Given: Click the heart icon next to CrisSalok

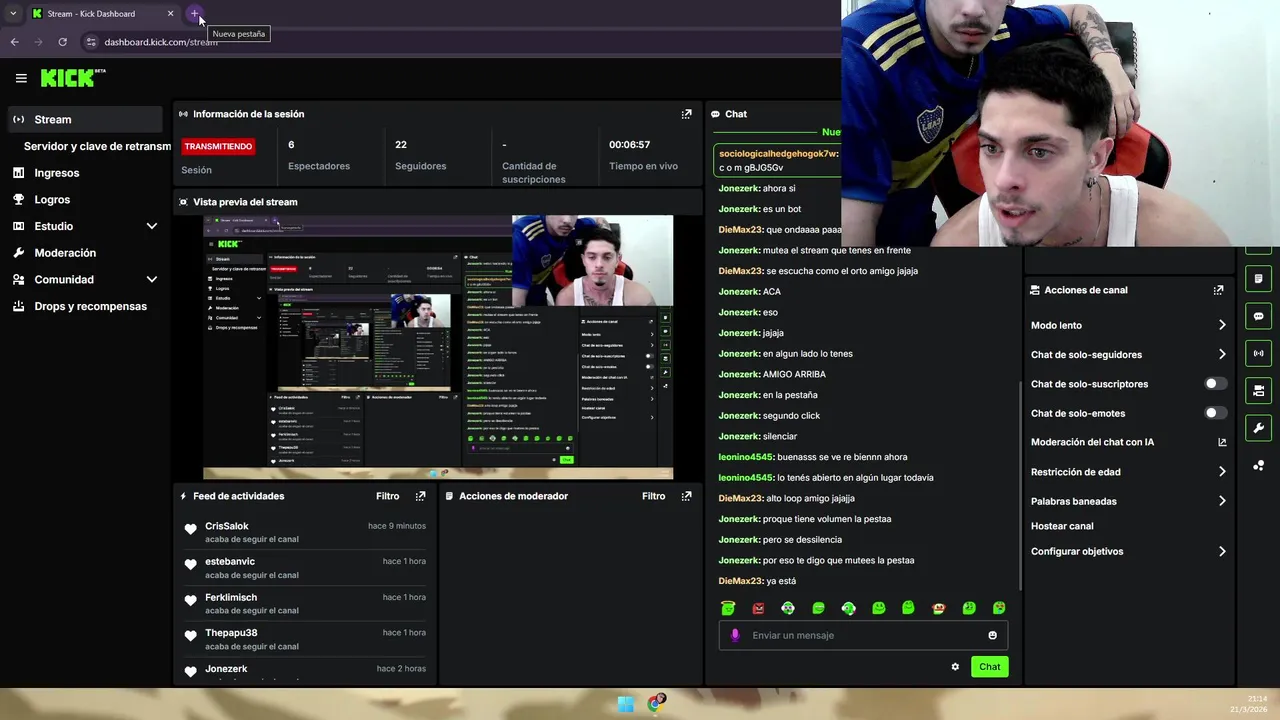Looking at the screenshot, I should [x=190, y=529].
